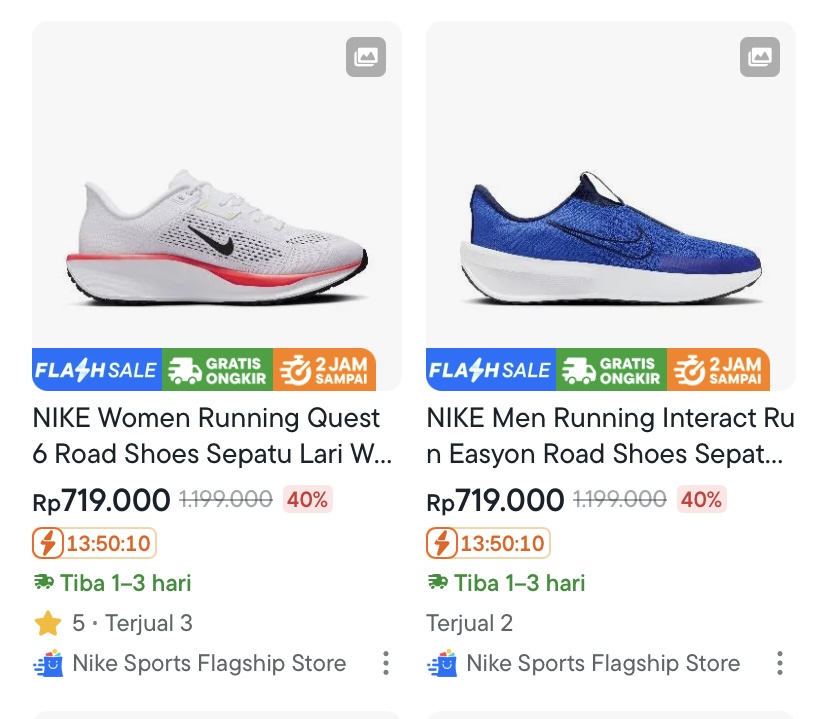828x719 pixels.
Task: Click Gratis Ongkir badge on Men's shoe
Action: [611, 370]
